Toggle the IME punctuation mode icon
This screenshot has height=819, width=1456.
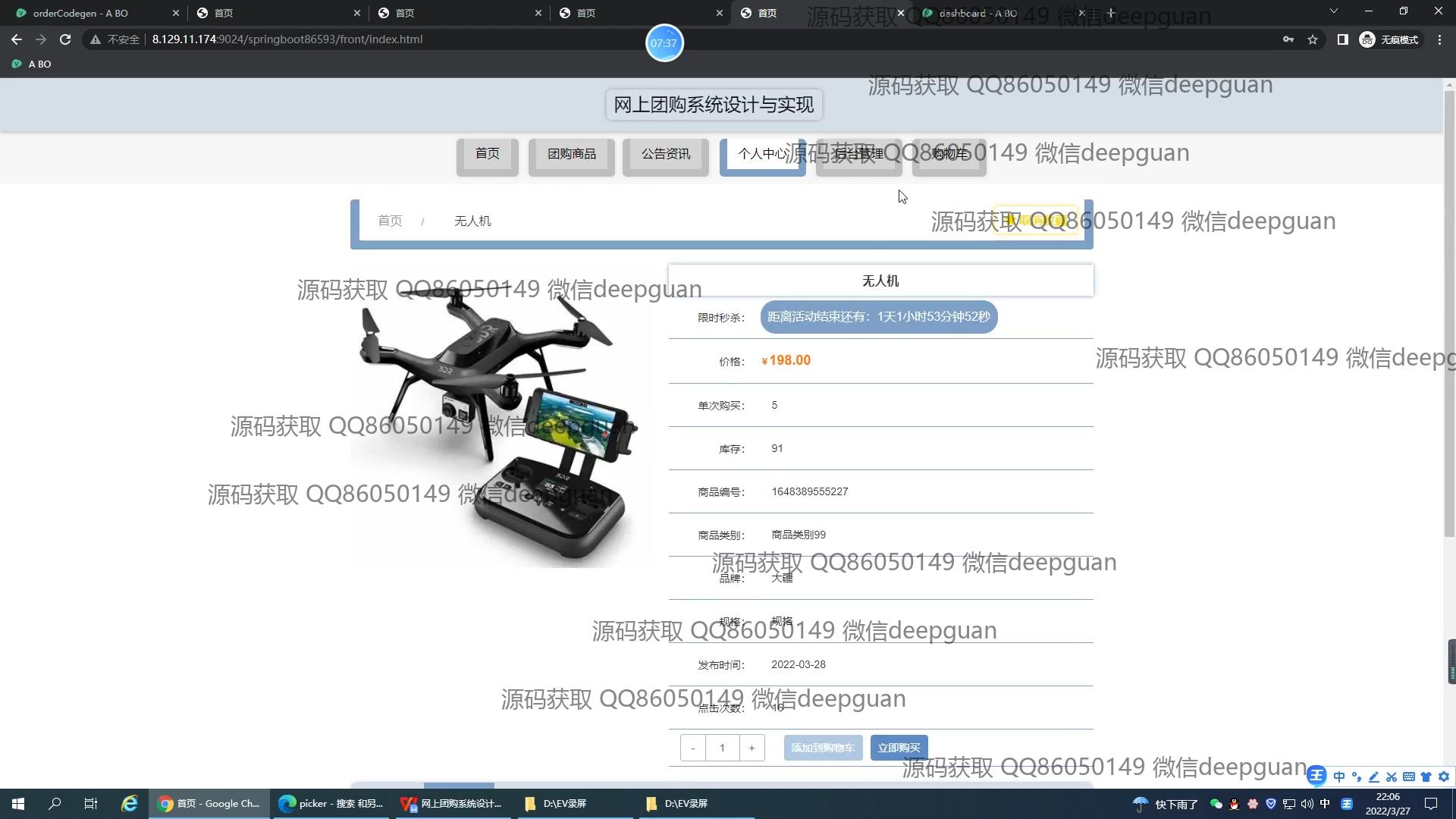tap(1356, 777)
